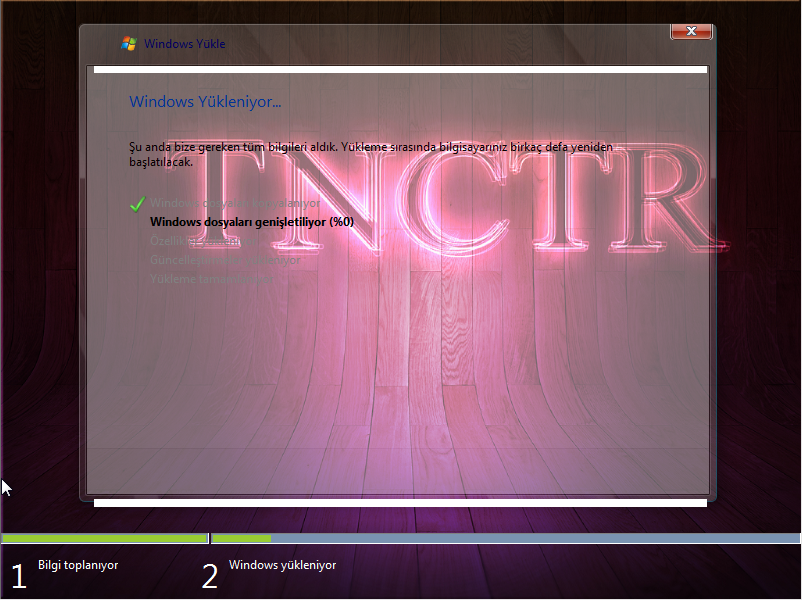The image size is (802, 600).
Task: Click the "Windows yükleniyor" stage label at bottom
Action: pos(282,565)
